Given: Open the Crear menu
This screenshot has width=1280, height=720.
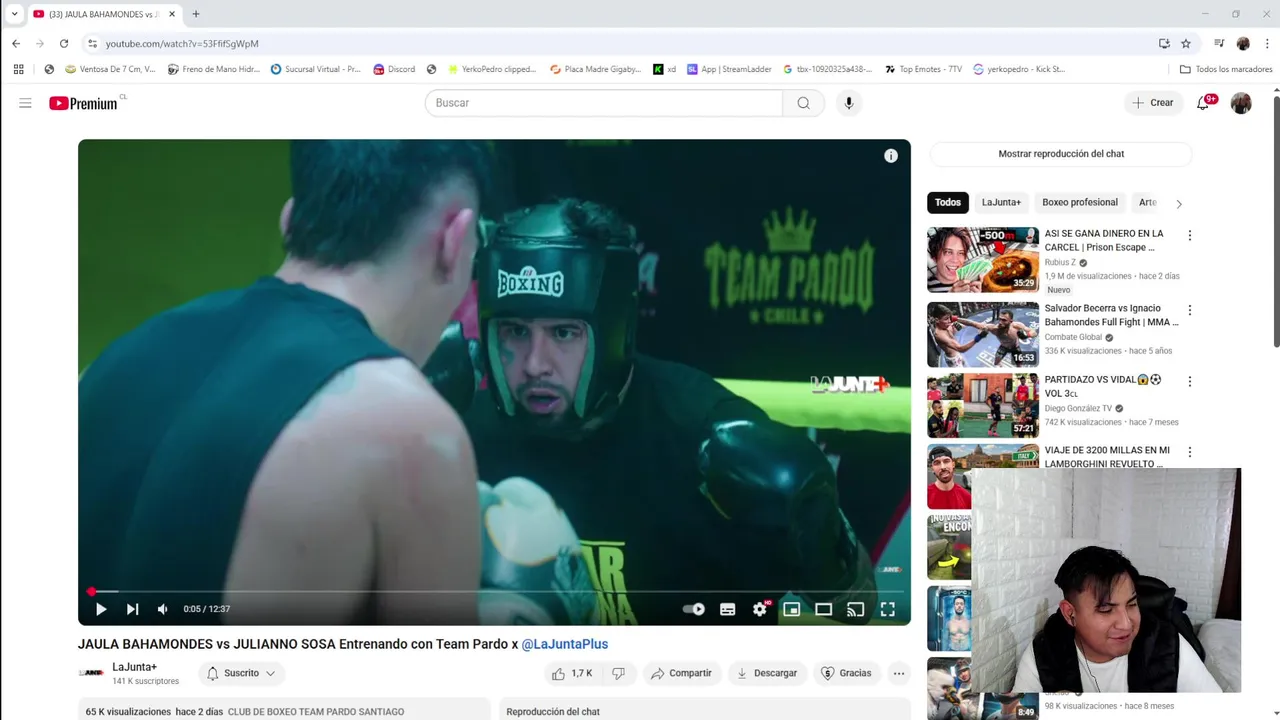Looking at the screenshot, I should coord(1153,103).
